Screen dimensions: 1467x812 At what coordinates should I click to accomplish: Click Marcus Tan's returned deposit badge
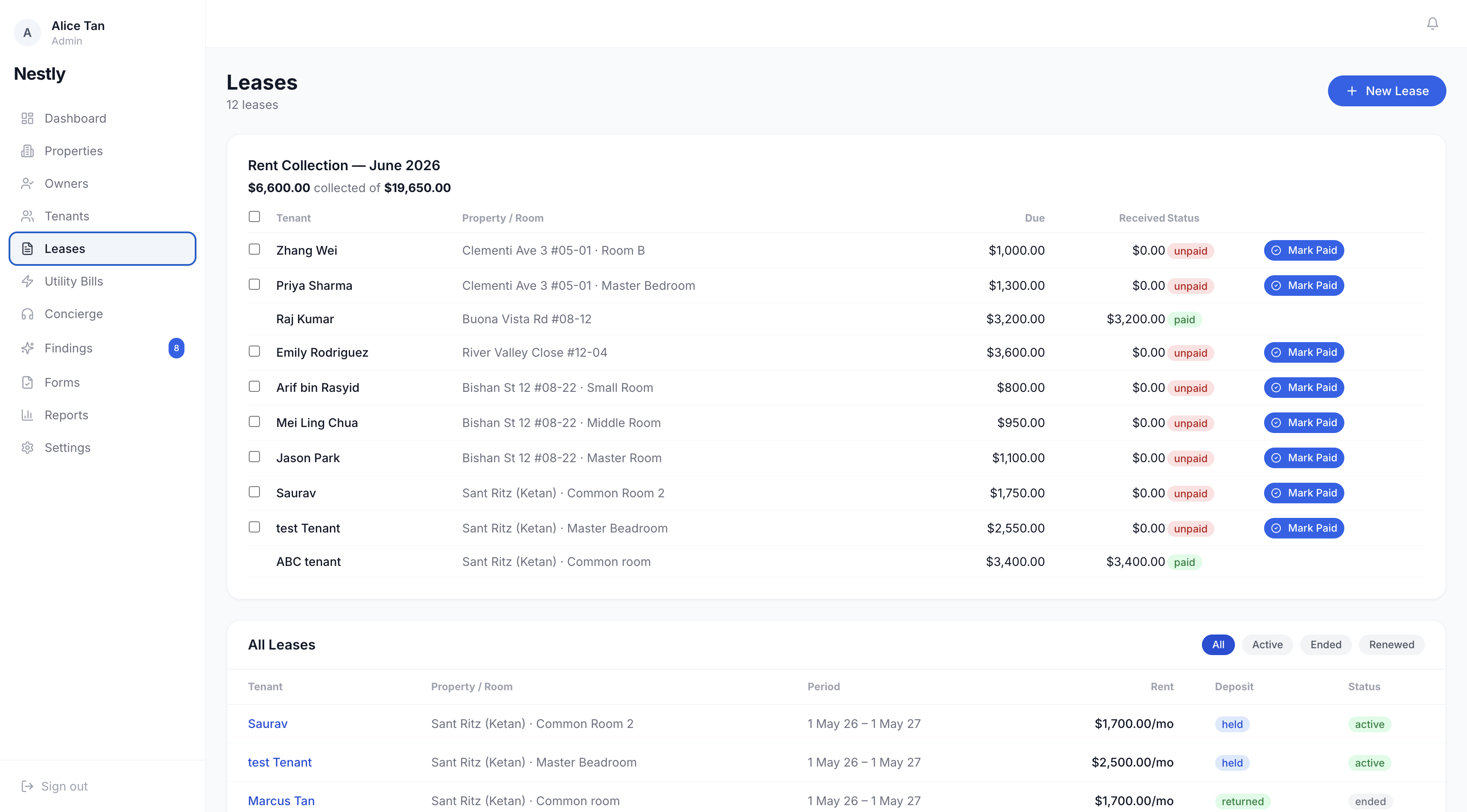(1242, 801)
